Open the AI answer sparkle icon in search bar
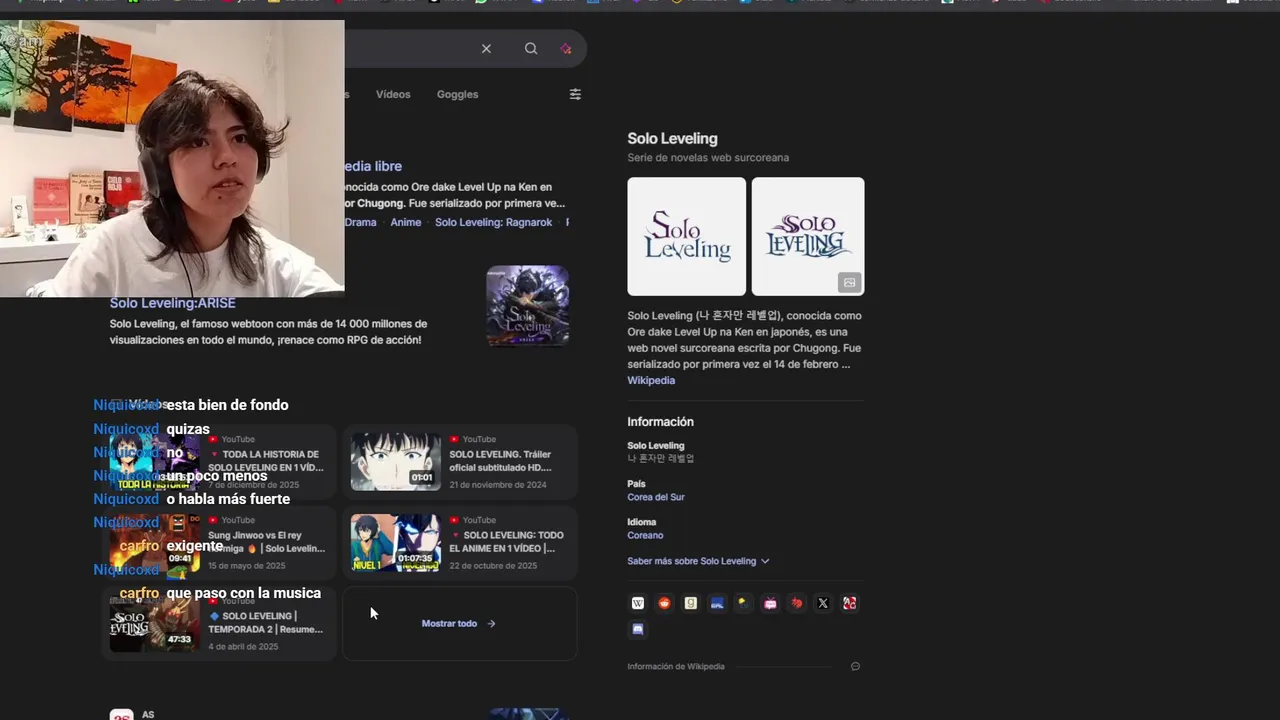This screenshot has width=1280, height=720. (x=566, y=49)
